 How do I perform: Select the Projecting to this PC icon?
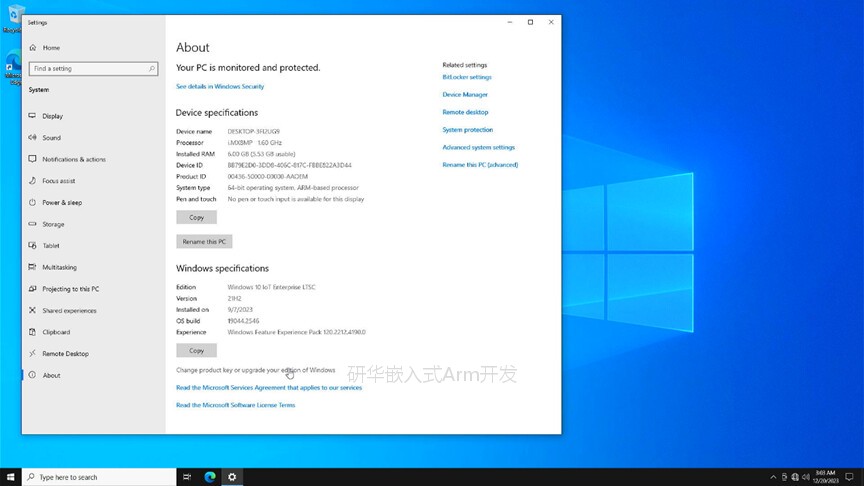(32, 288)
